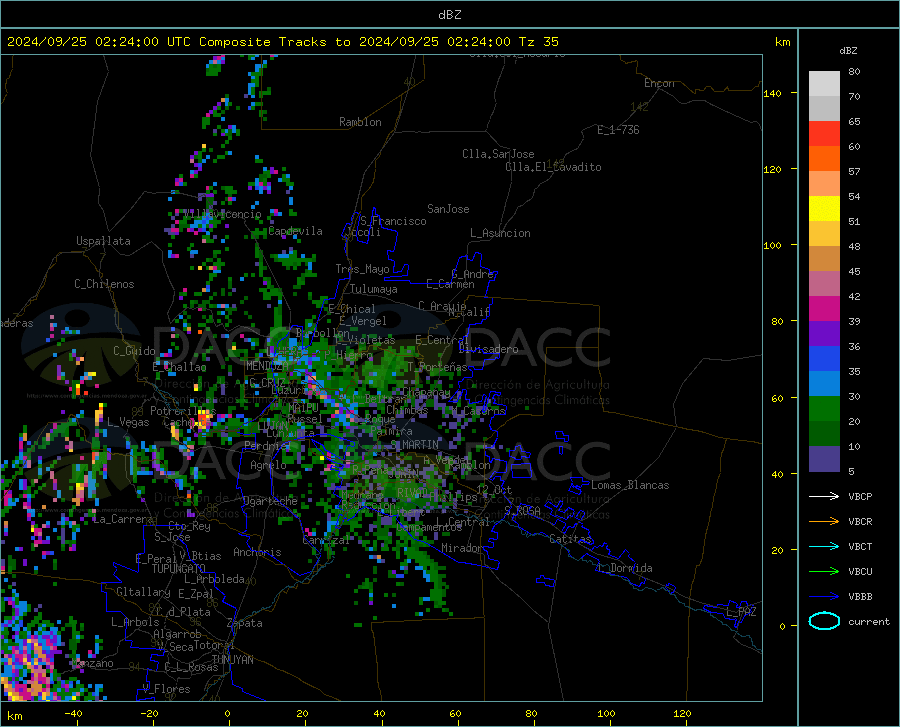Click the TUNUYAN map label

(232, 659)
